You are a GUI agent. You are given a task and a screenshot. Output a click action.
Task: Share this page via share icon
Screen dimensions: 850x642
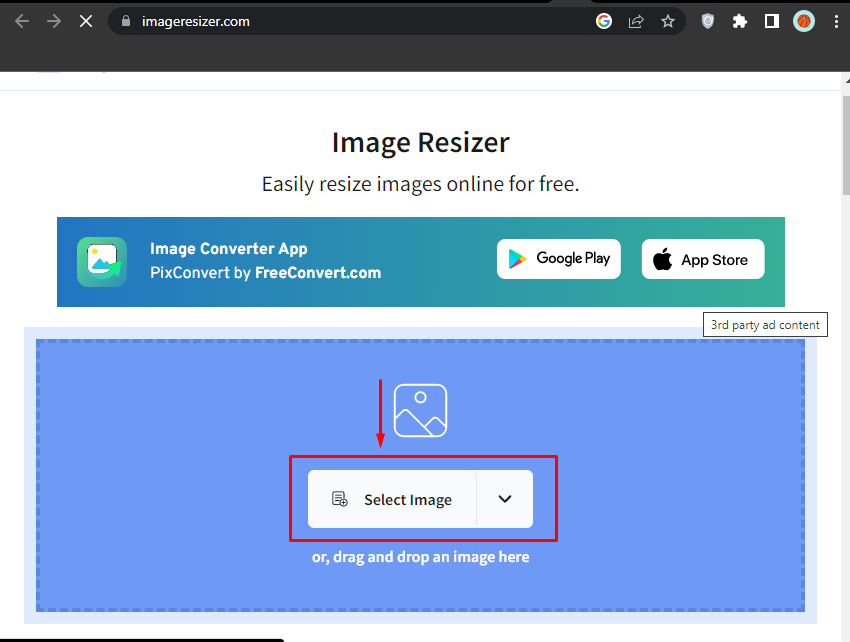tap(636, 21)
